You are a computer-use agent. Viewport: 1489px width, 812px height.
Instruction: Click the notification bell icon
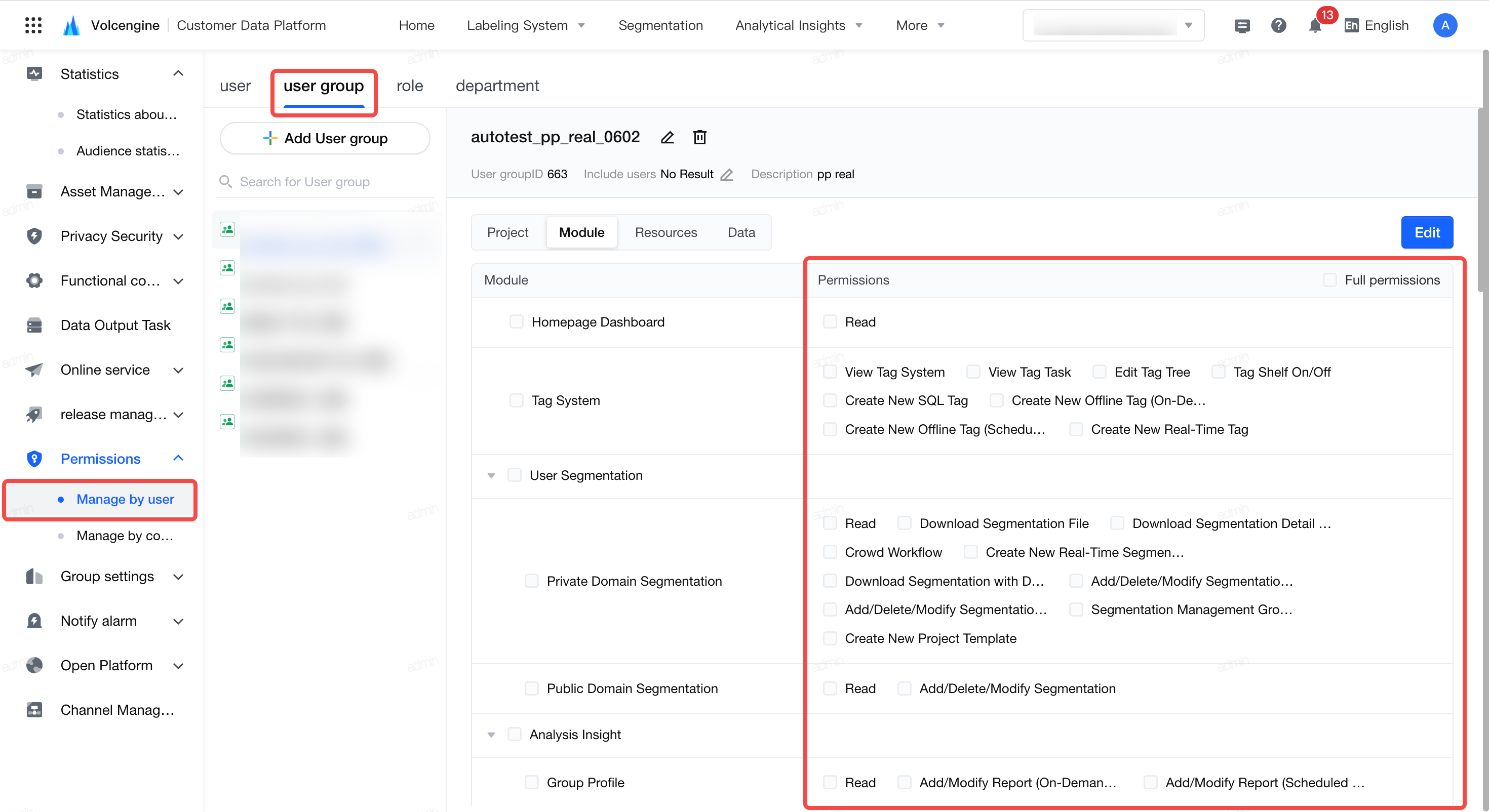click(1315, 26)
